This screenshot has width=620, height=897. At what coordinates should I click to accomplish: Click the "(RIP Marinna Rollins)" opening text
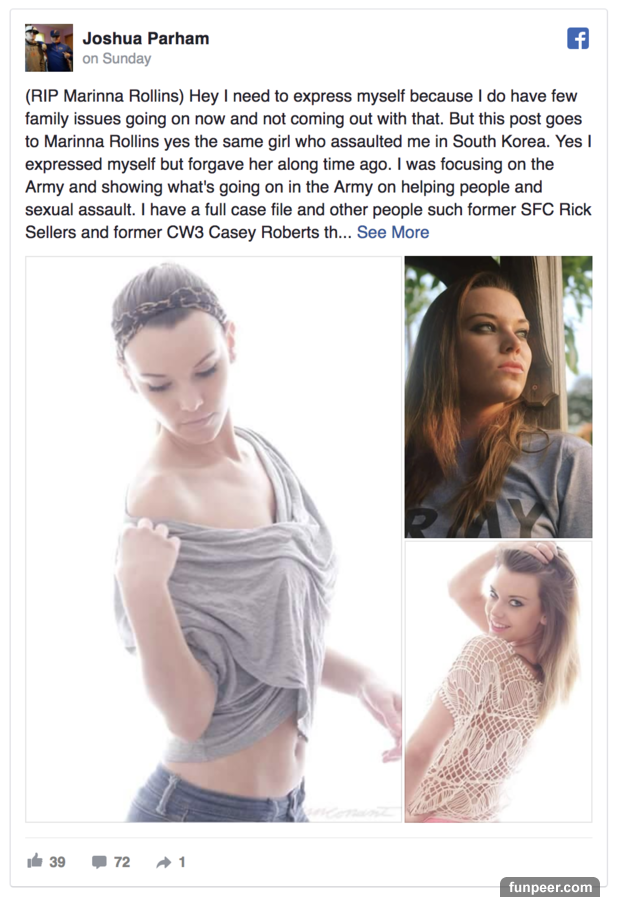pyautogui.click(x=105, y=96)
